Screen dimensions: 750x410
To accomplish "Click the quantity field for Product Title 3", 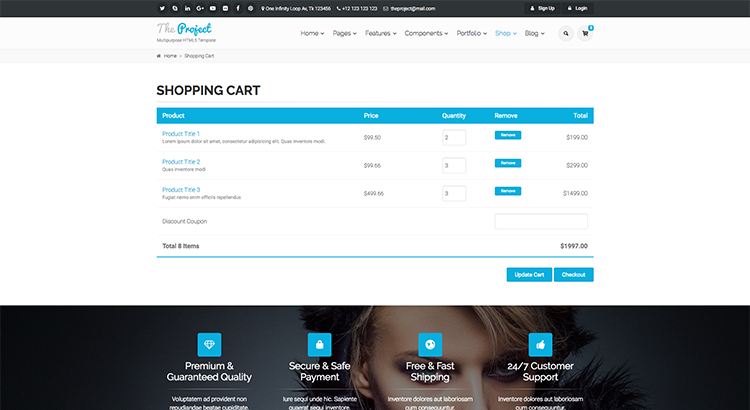I will (453, 193).
